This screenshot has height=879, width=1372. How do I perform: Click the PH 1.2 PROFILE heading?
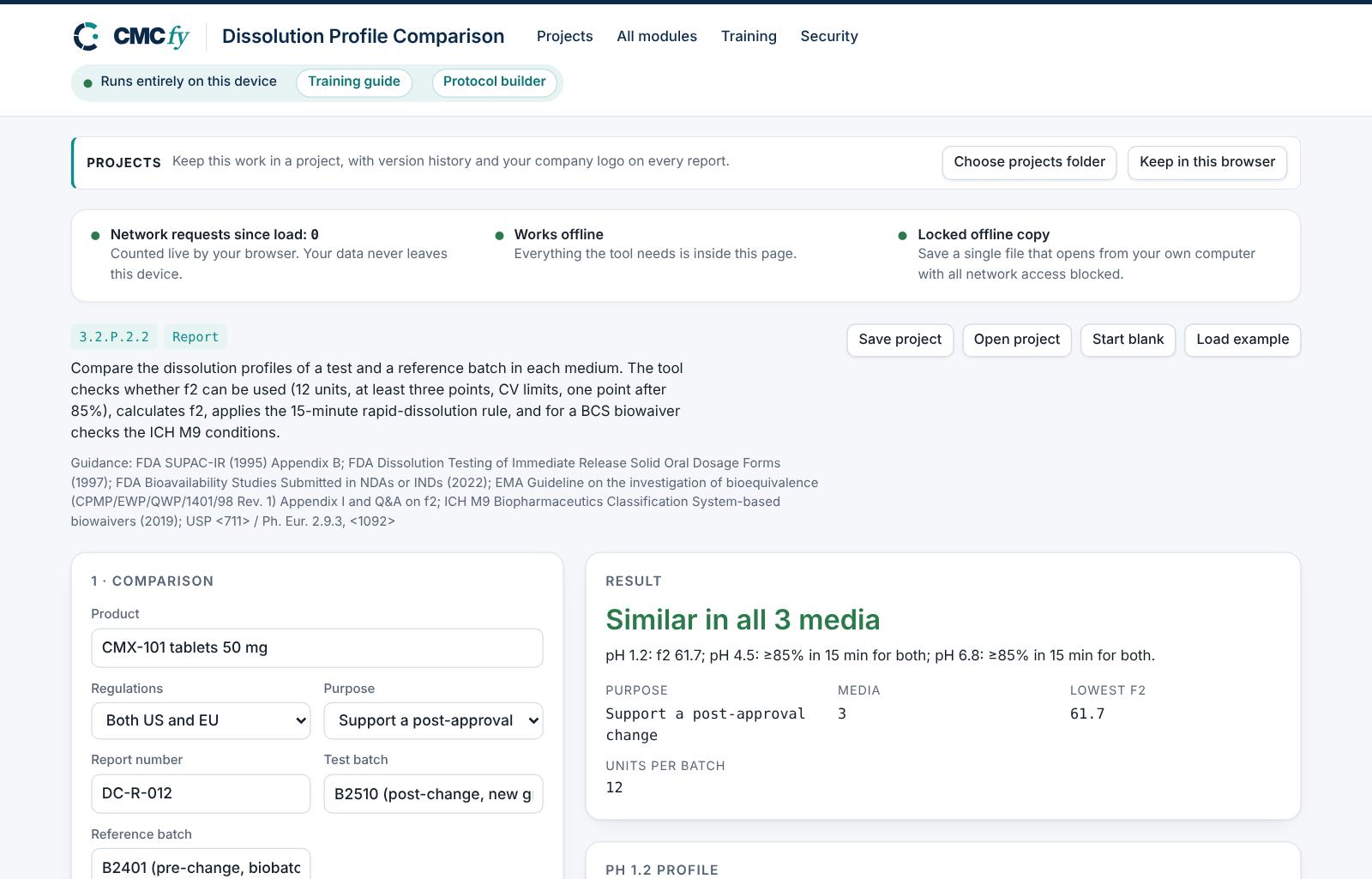click(x=662, y=870)
